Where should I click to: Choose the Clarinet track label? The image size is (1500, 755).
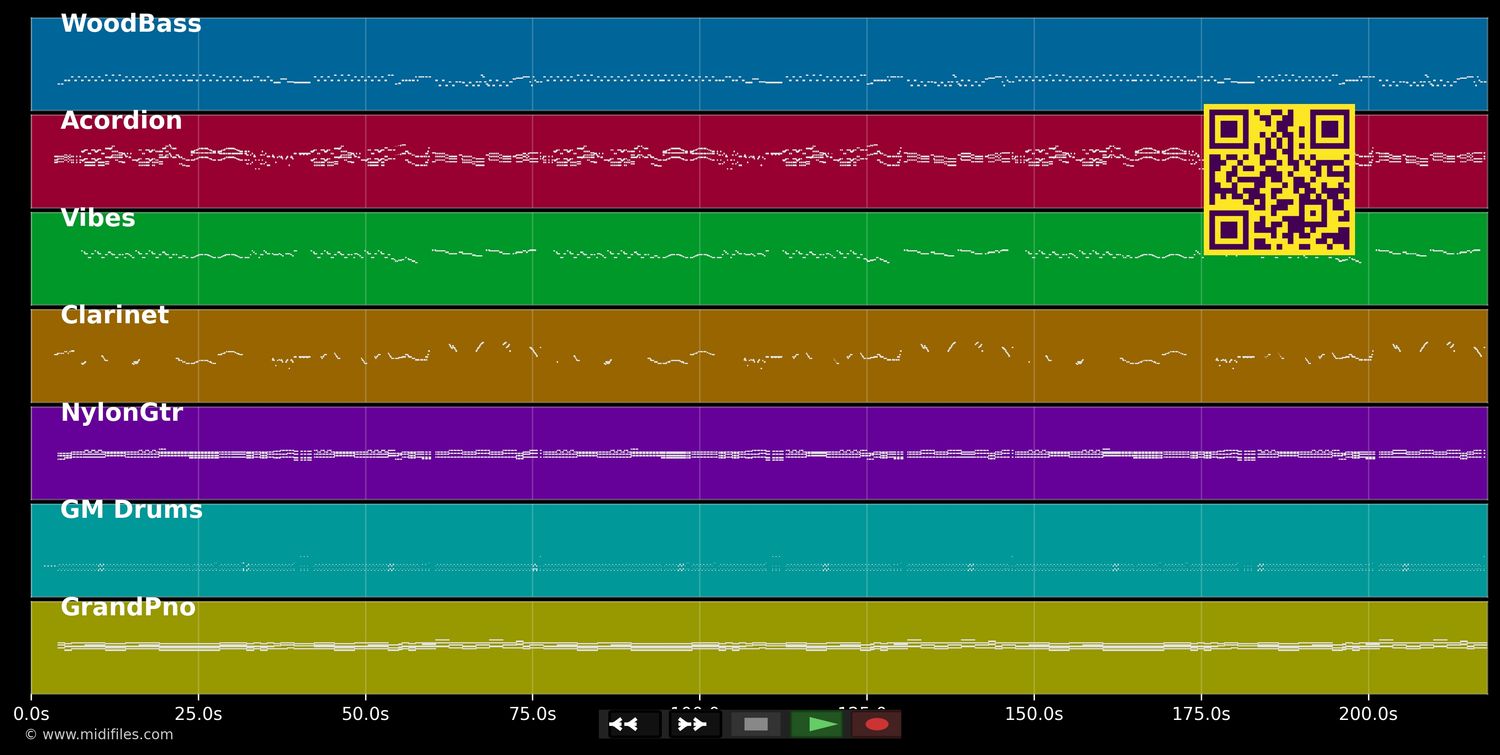(x=114, y=316)
